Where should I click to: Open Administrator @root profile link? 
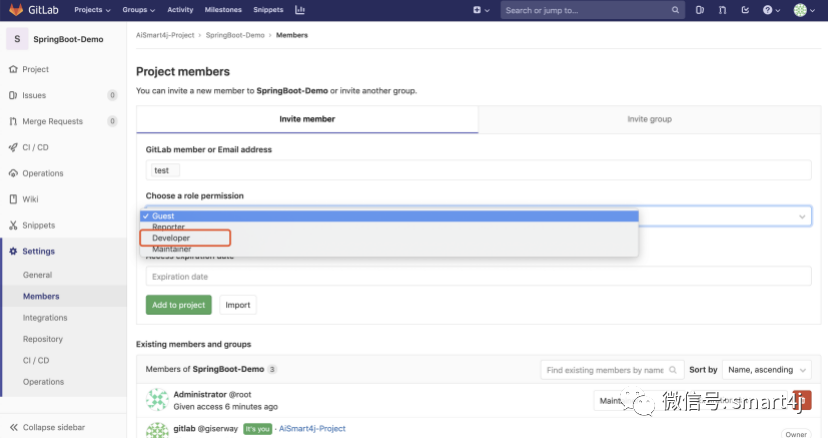click(x=212, y=394)
